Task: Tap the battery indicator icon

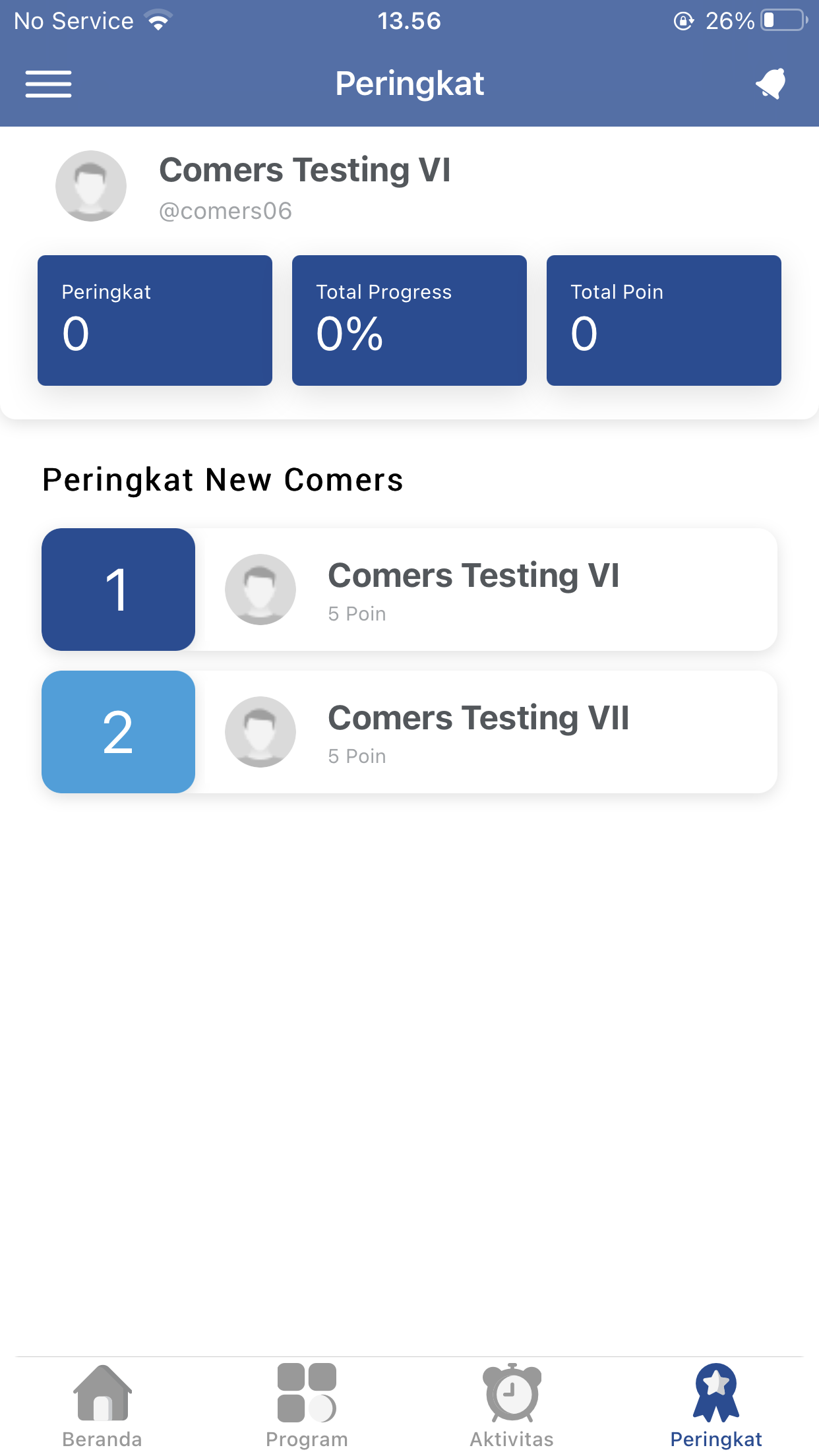Action: click(783, 21)
